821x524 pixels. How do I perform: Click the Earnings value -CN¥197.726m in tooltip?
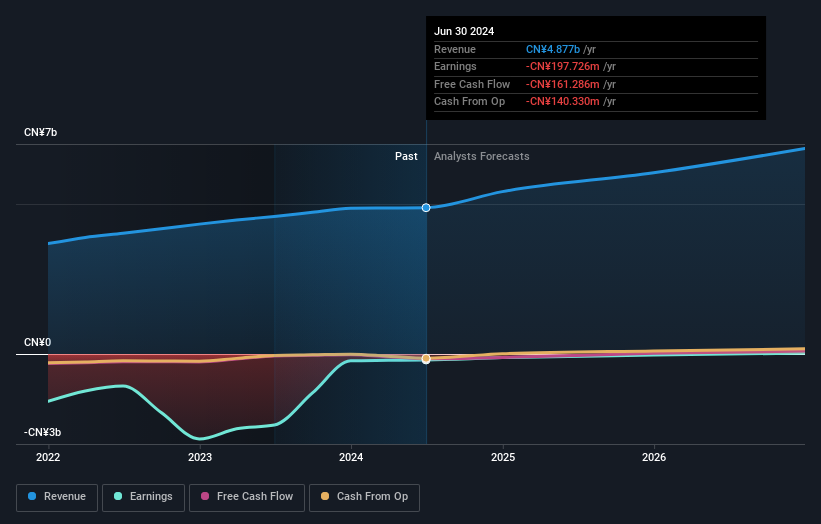tap(563, 66)
